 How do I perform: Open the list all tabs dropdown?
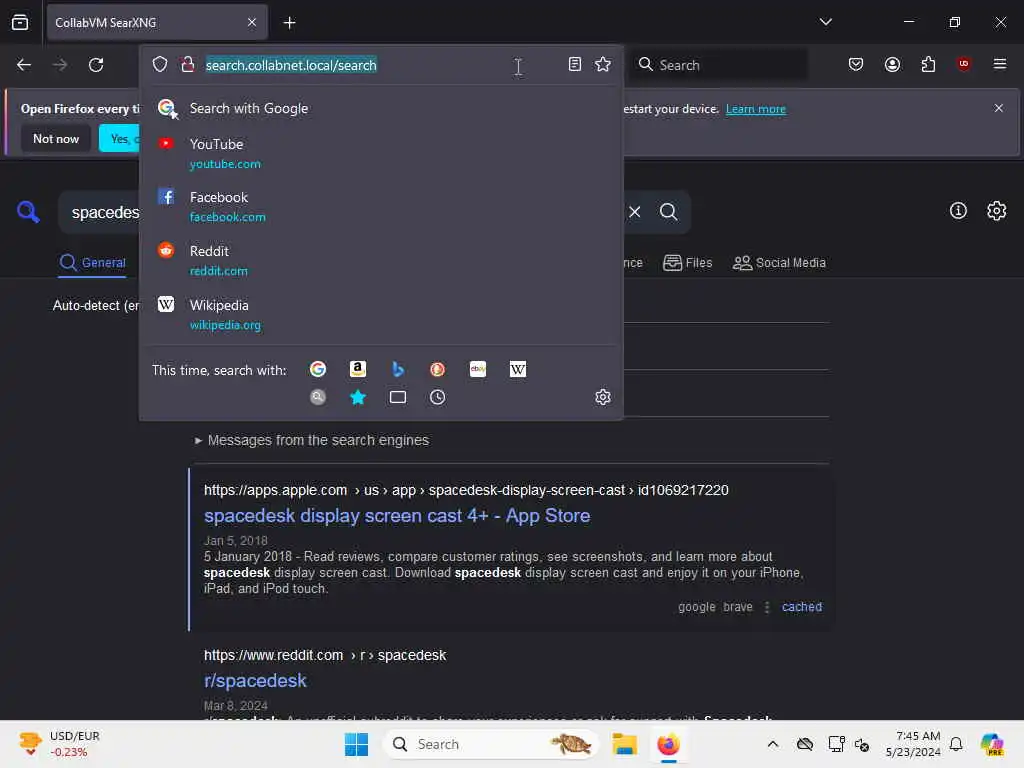point(825,22)
